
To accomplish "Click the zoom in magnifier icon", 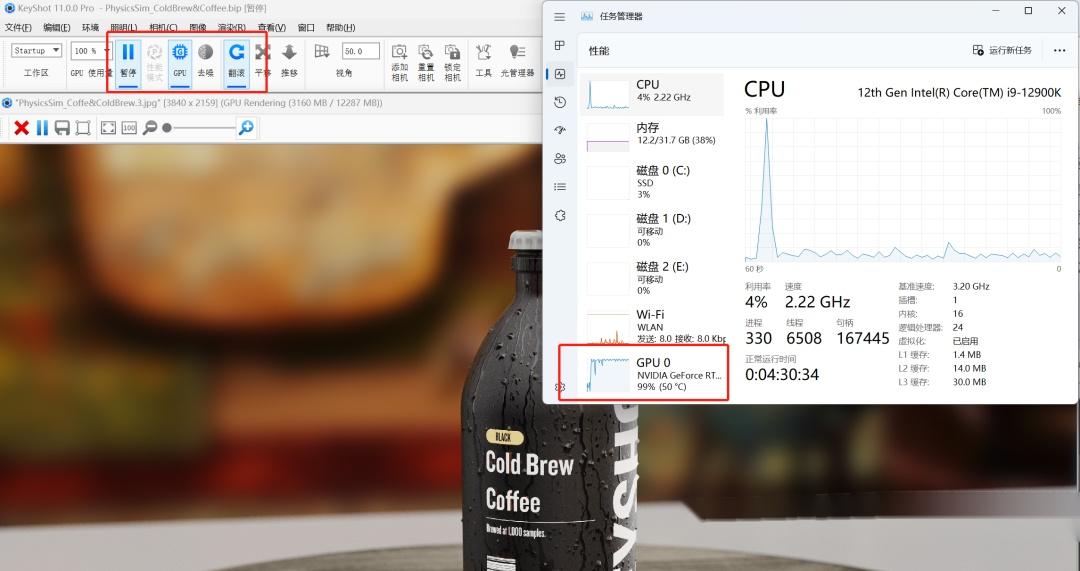I will [x=246, y=127].
